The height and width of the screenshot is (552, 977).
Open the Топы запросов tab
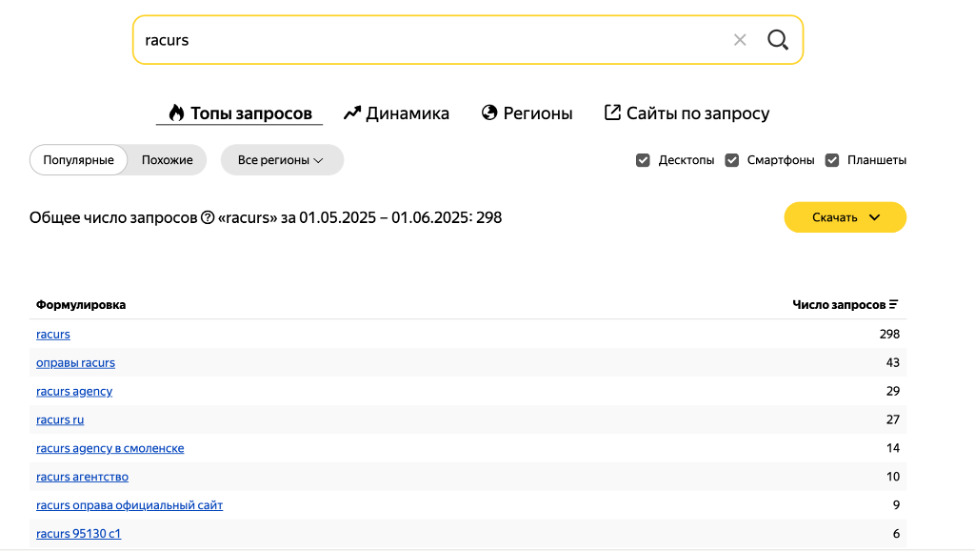click(239, 113)
